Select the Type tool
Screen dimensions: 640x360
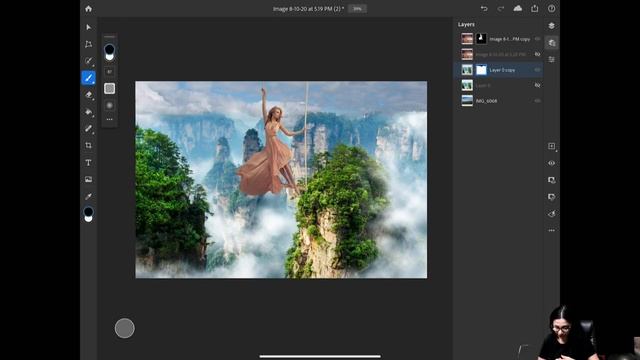(89, 162)
